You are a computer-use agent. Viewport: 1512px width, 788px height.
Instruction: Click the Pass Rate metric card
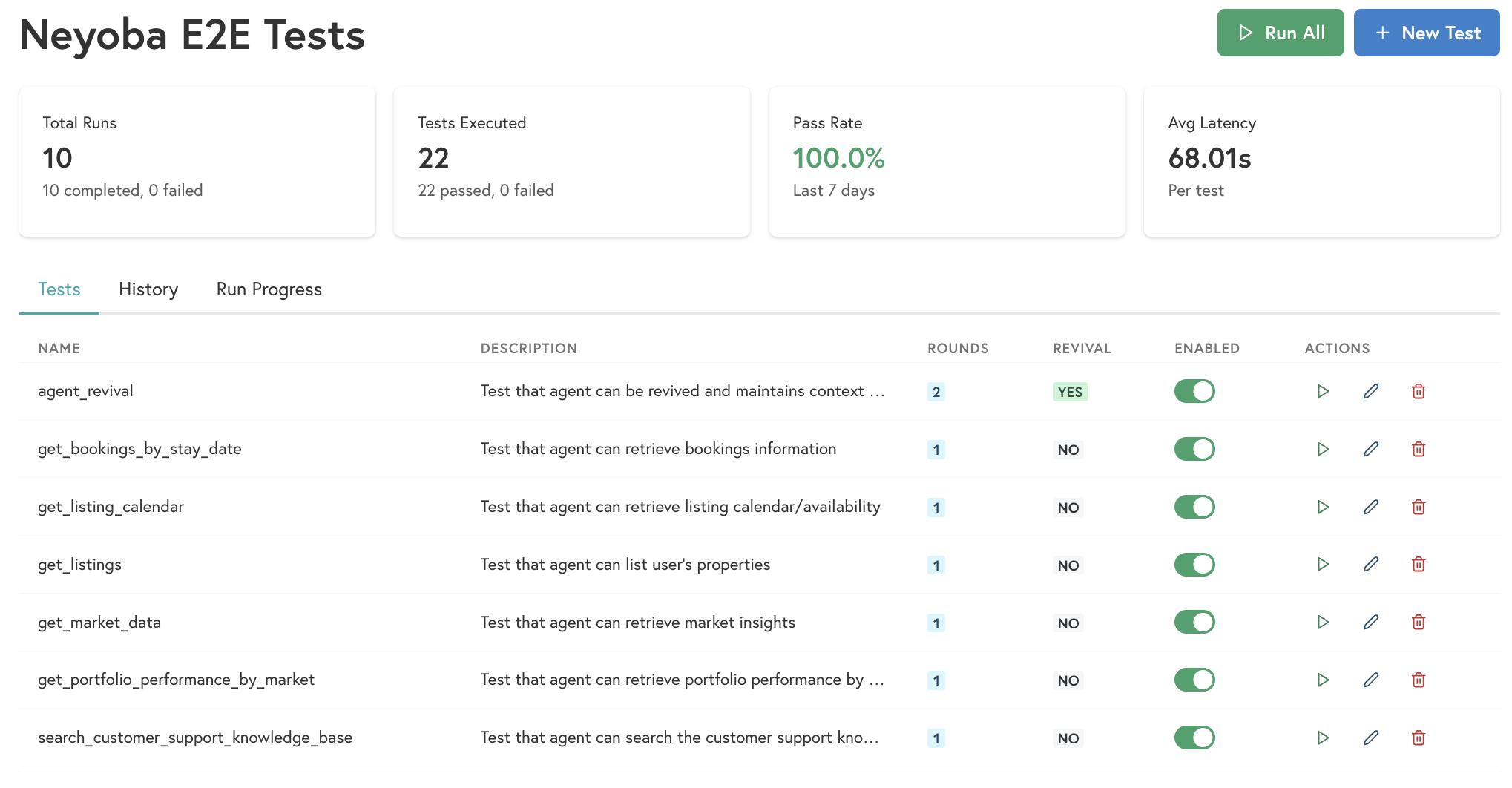pos(947,161)
